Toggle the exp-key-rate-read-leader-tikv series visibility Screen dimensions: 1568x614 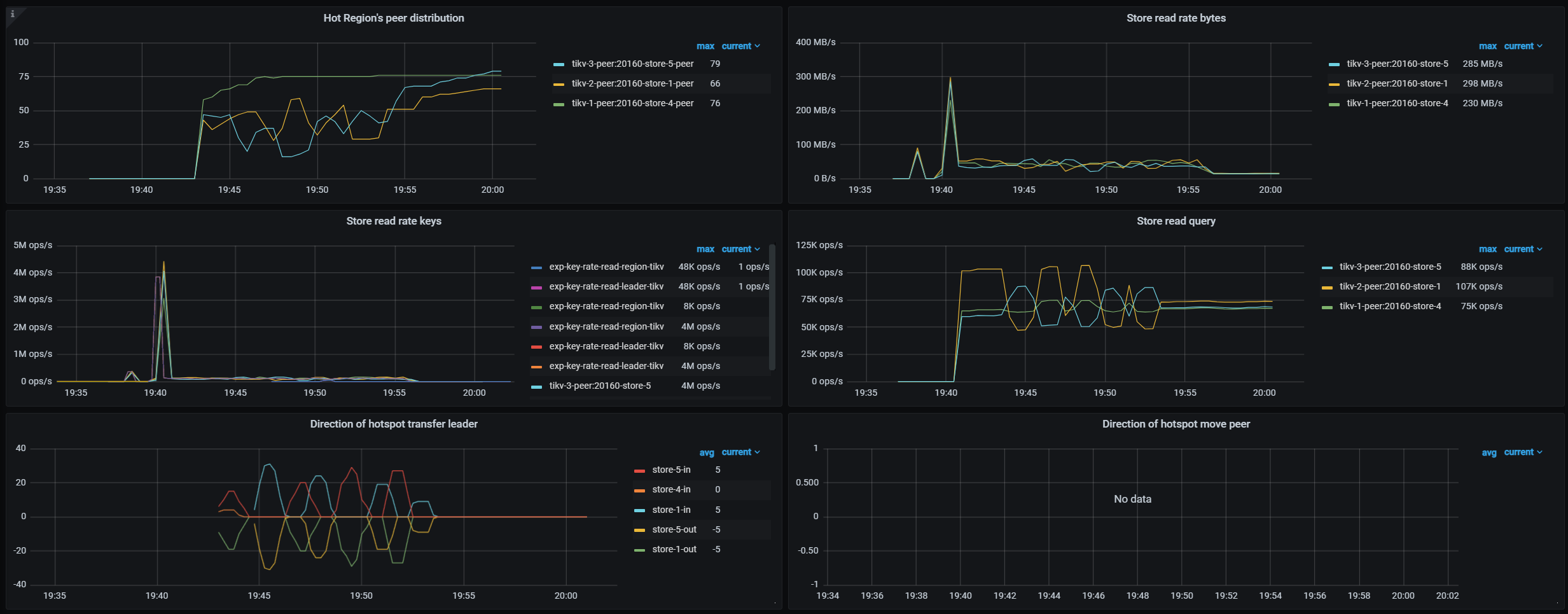(x=605, y=286)
